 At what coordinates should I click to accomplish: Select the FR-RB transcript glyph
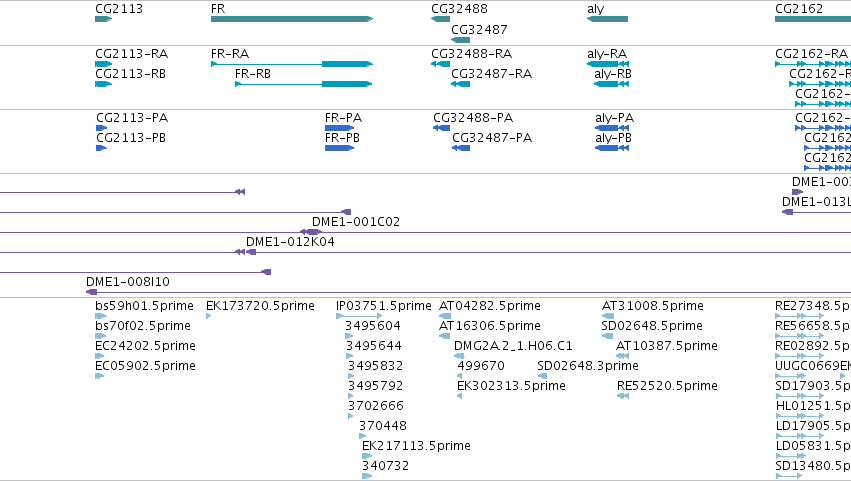pos(304,84)
